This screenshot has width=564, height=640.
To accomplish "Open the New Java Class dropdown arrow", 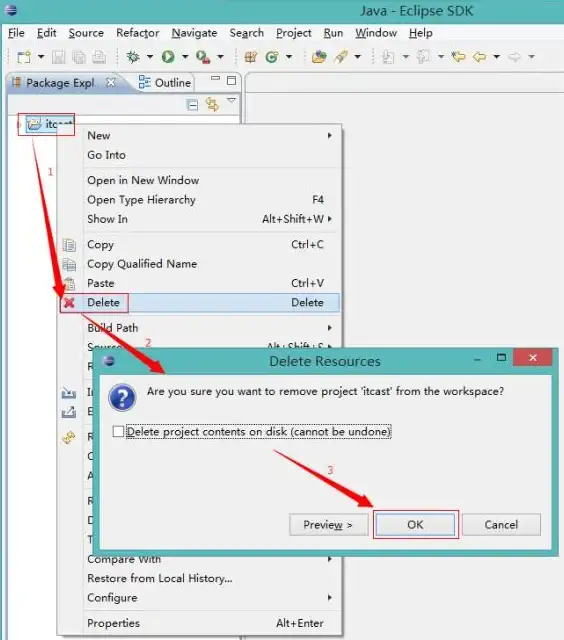I will click(289, 57).
